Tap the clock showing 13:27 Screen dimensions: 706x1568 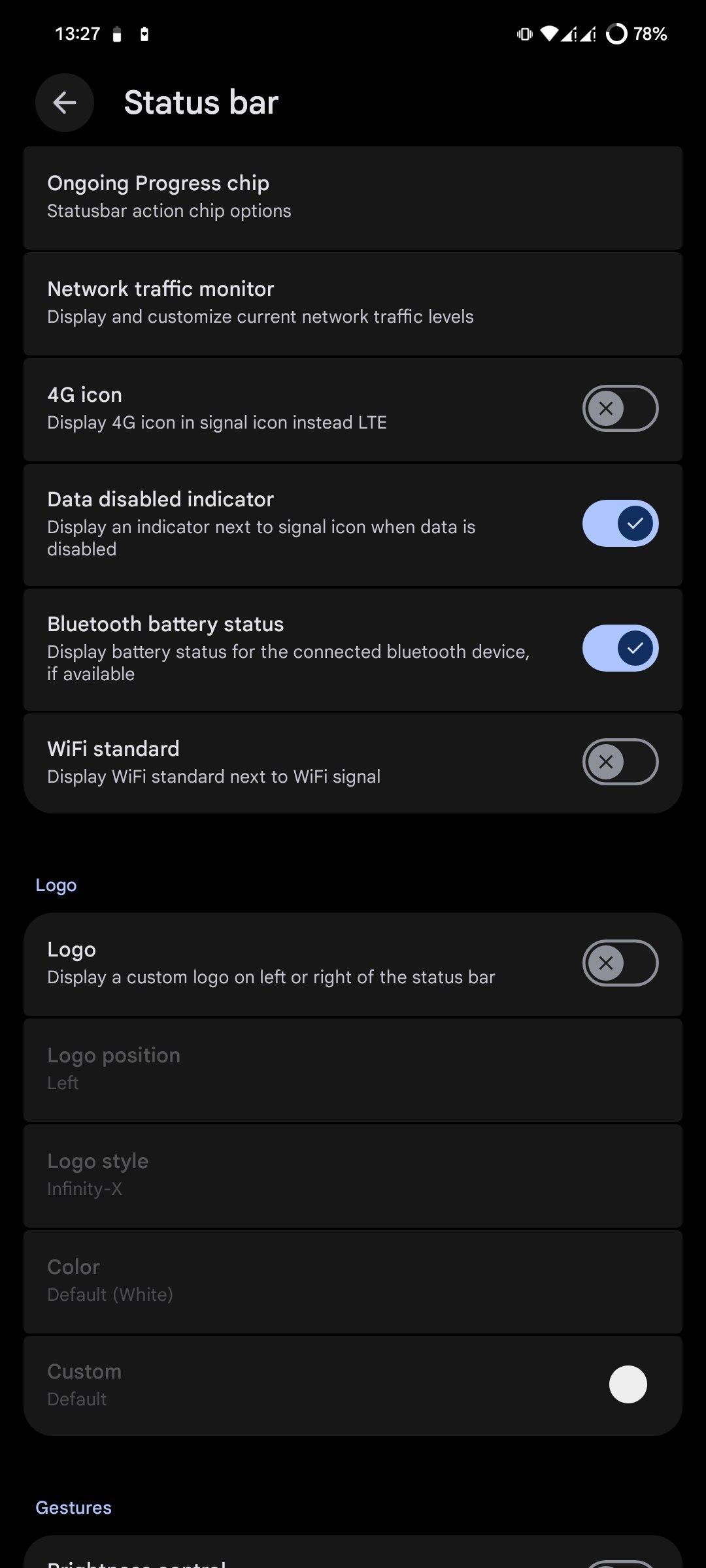point(78,34)
